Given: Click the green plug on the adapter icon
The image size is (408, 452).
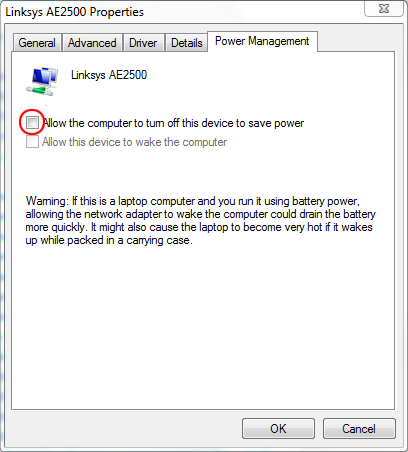Looking at the screenshot, I should [x=38, y=90].
